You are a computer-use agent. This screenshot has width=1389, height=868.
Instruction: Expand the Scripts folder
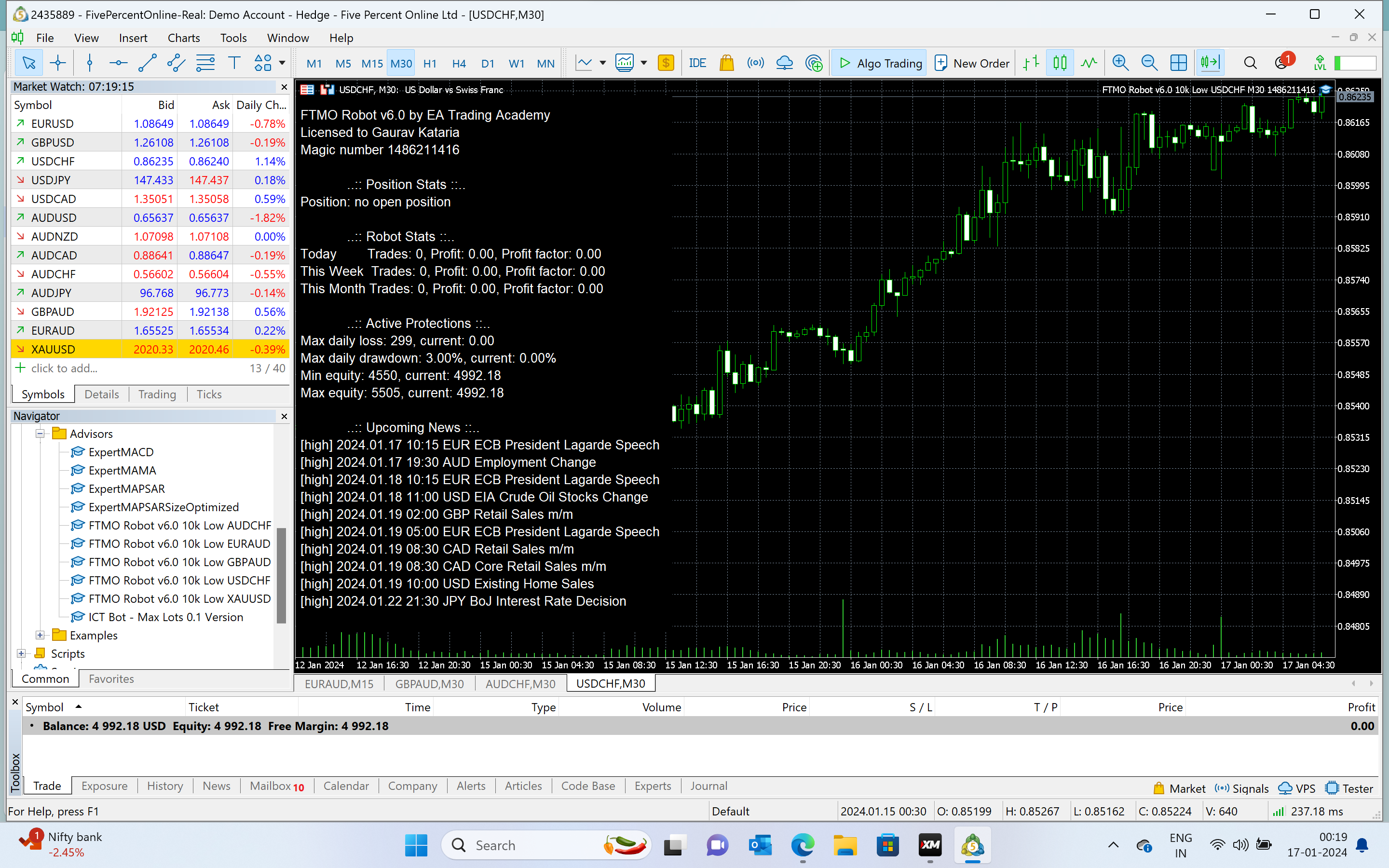[21, 653]
